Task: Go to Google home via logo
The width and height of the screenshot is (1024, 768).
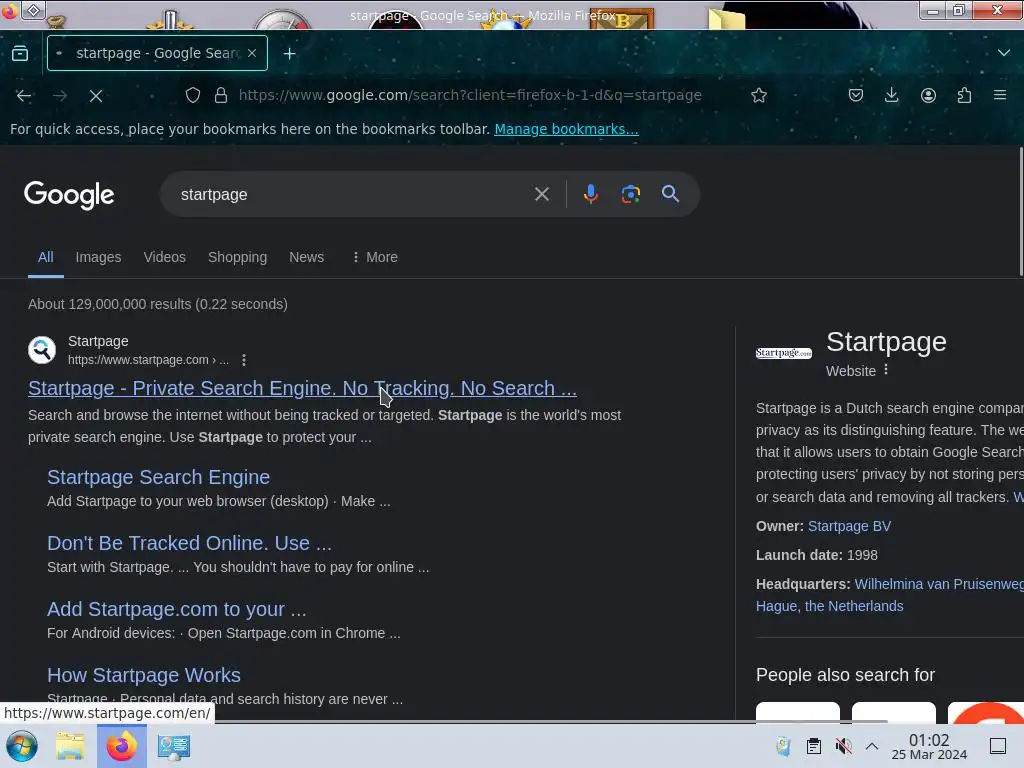Action: click(69, 195)
